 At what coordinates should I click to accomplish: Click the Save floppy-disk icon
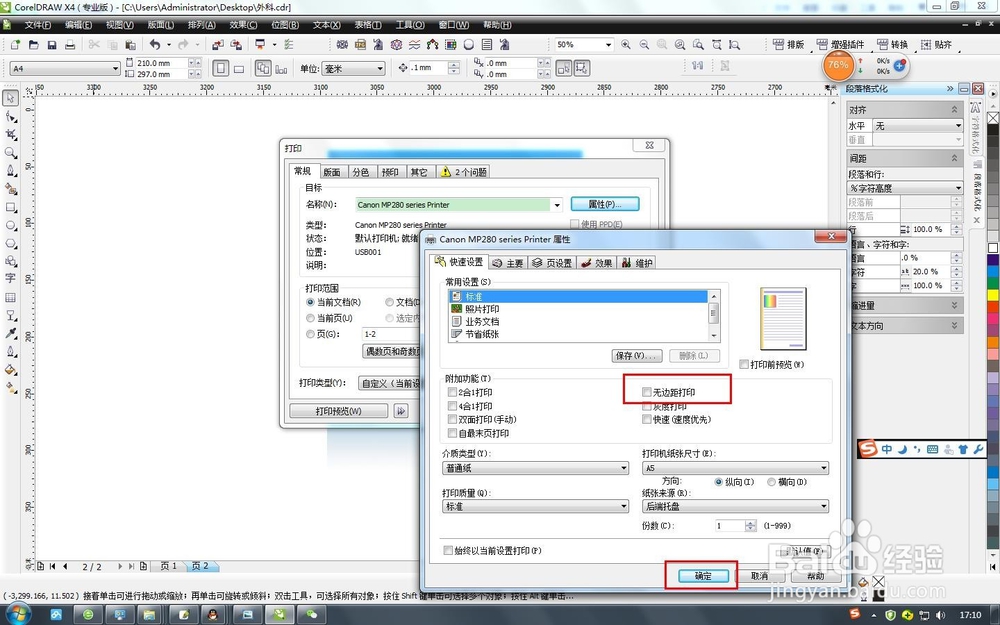click(52, 45)
